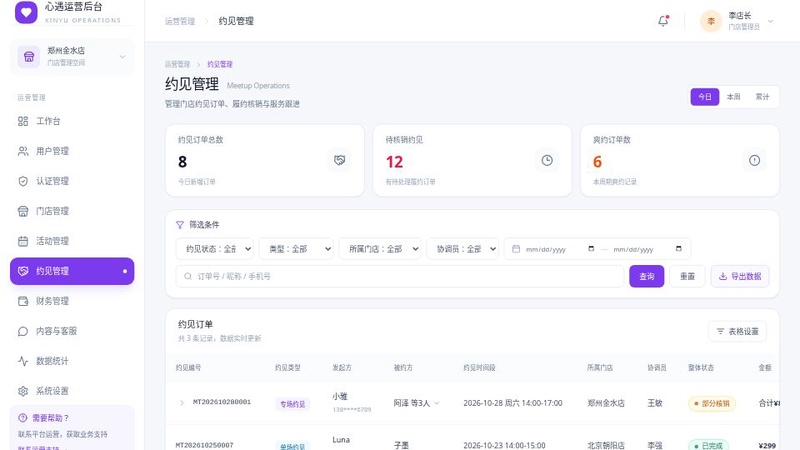
Task: Click the 约见时间段 column header
Action: pyautogui.click(x=479, y=368)
